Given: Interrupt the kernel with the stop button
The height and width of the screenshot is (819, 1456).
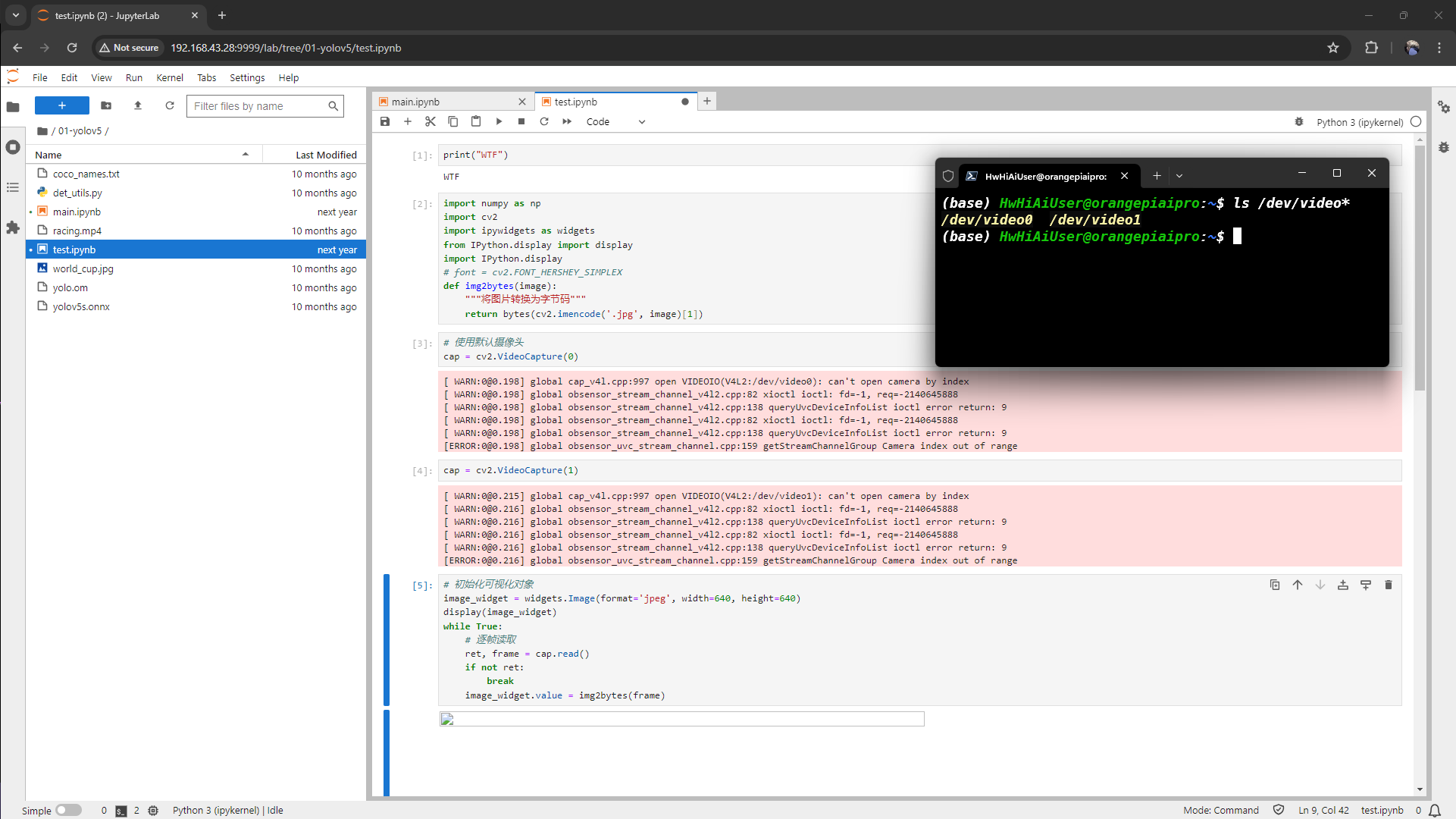Looking at the screenshot, I should (521, 121).
